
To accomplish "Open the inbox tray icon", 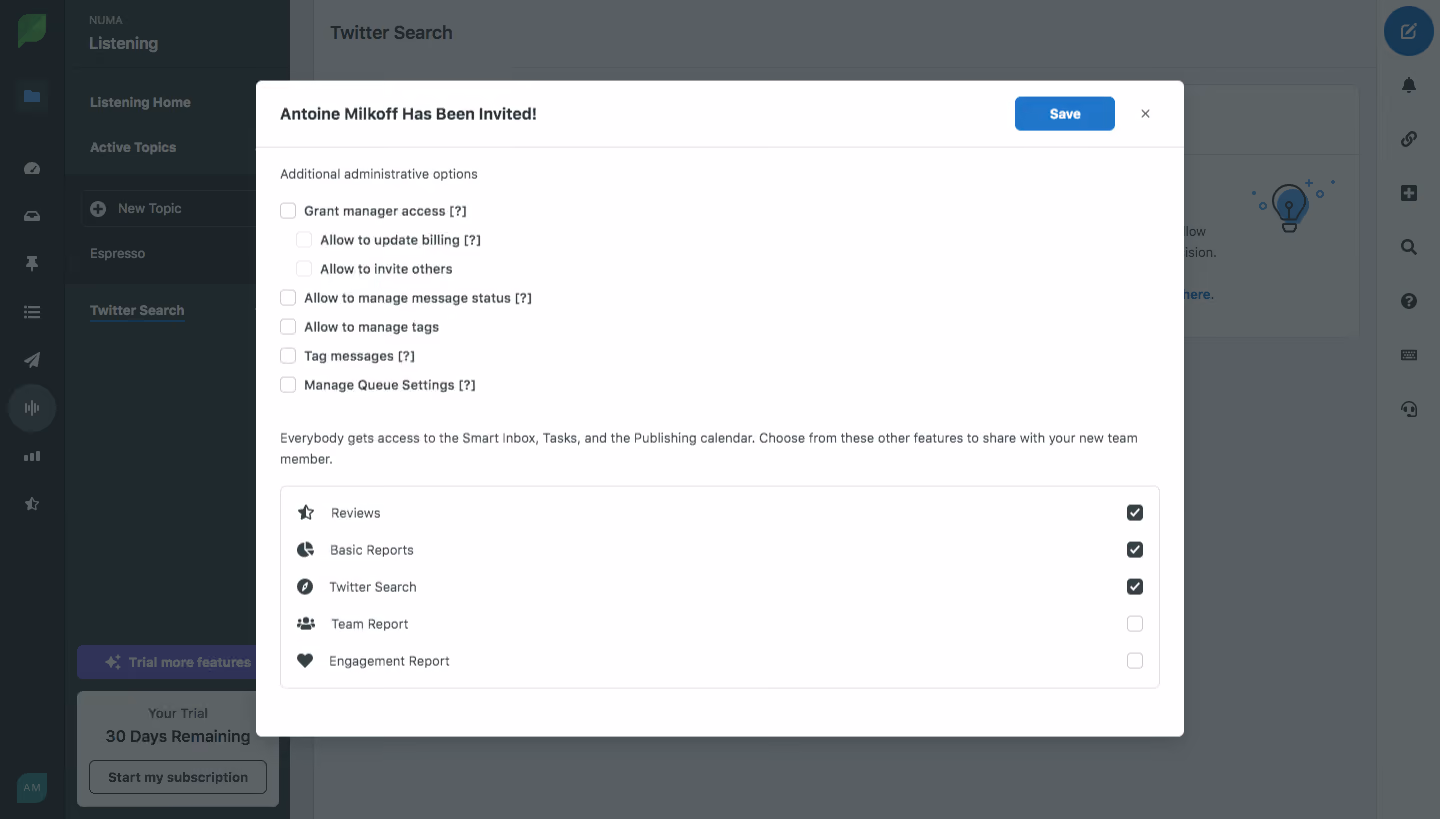I will point(32,216).
